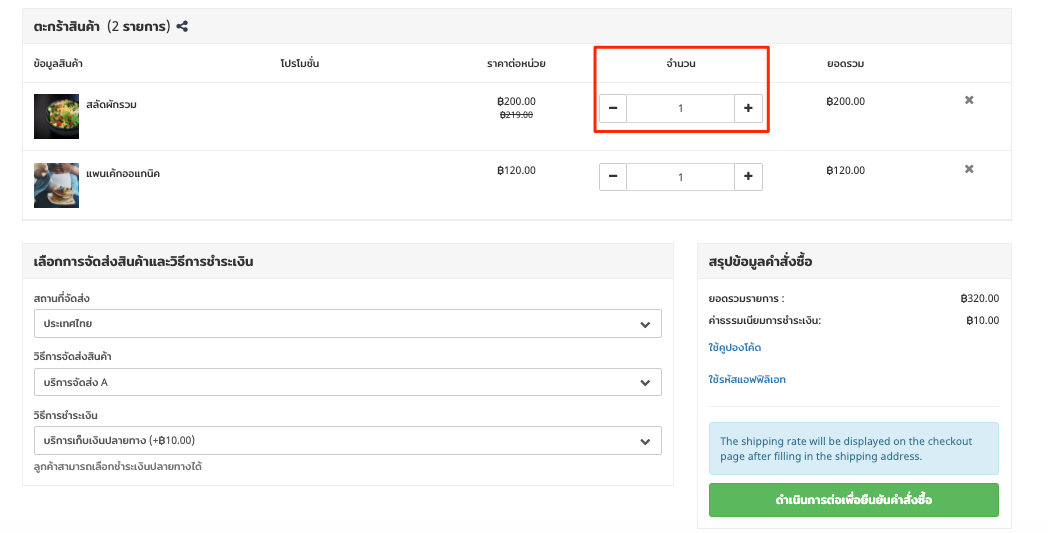The image size is (1048, 533).
Task: Increase quantity of แพนเค้กออแกนิค with plus button
Action: 748,177
